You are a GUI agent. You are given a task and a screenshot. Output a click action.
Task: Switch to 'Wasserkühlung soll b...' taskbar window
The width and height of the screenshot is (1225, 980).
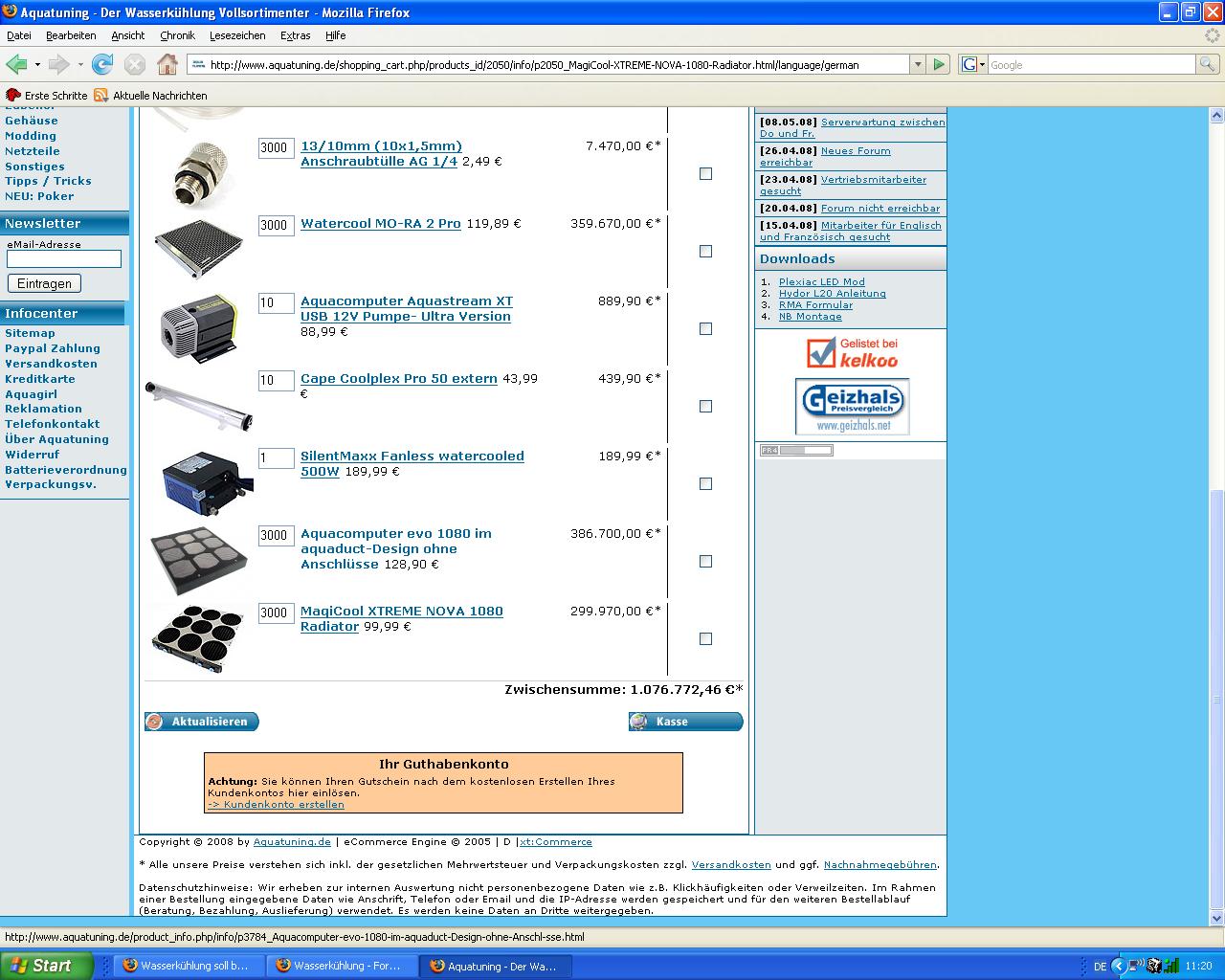tap(189, 966)
